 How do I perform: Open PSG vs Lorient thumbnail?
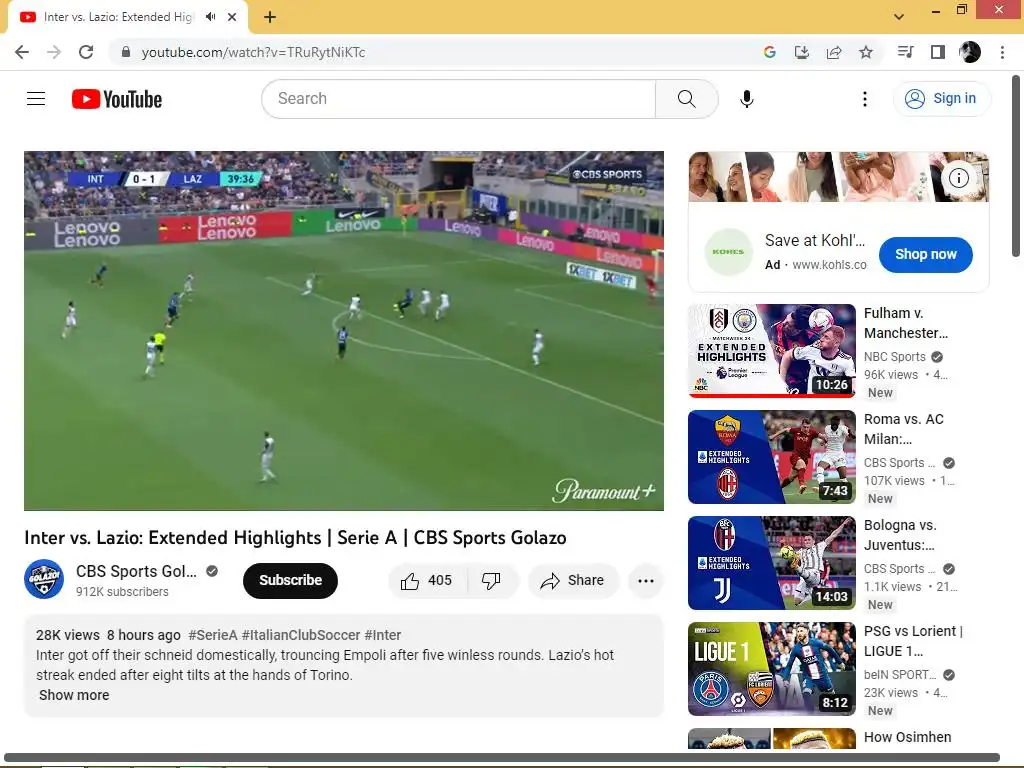[771, 668]
